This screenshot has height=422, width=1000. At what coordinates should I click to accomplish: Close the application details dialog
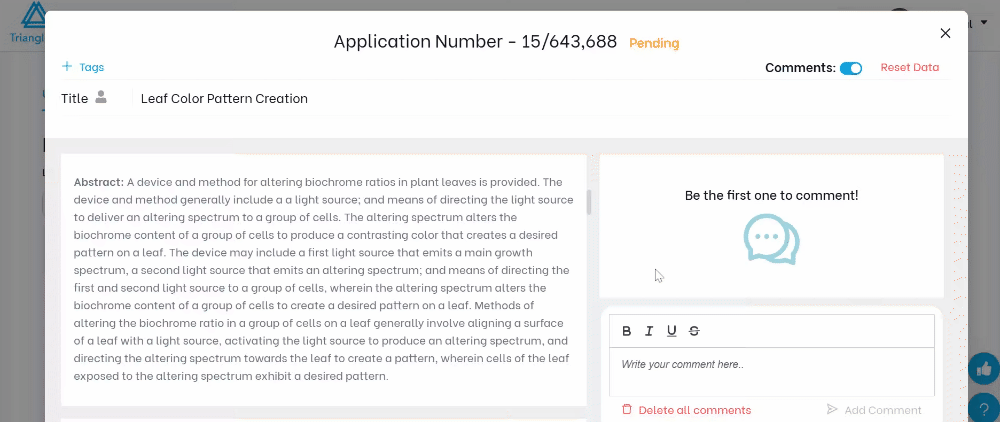click(x=945, y=33)
